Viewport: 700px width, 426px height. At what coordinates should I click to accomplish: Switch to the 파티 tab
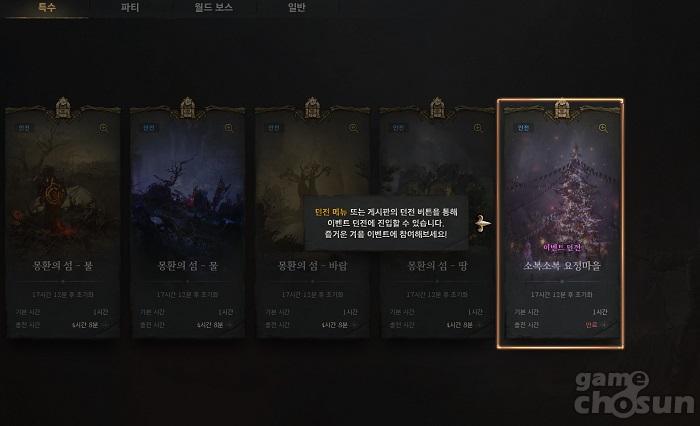coord(130,8)
